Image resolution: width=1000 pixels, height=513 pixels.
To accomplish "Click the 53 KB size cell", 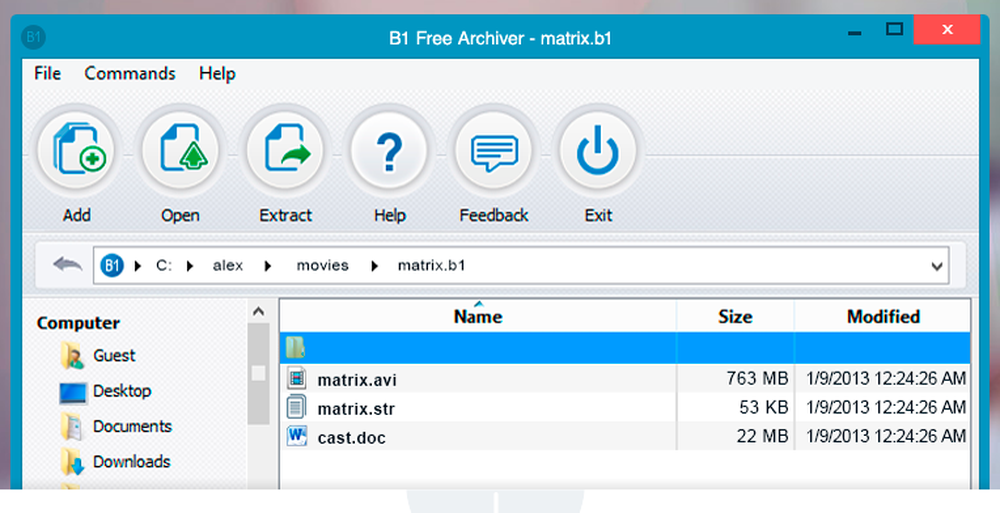I will point(764,407).
